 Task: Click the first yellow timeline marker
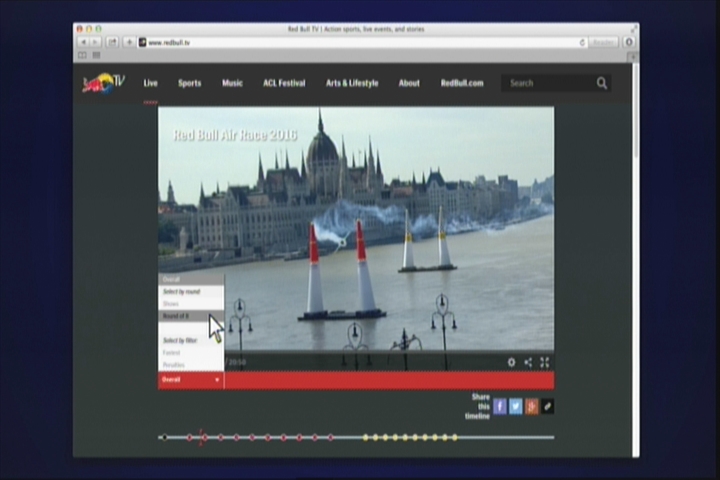coord(366,437)
